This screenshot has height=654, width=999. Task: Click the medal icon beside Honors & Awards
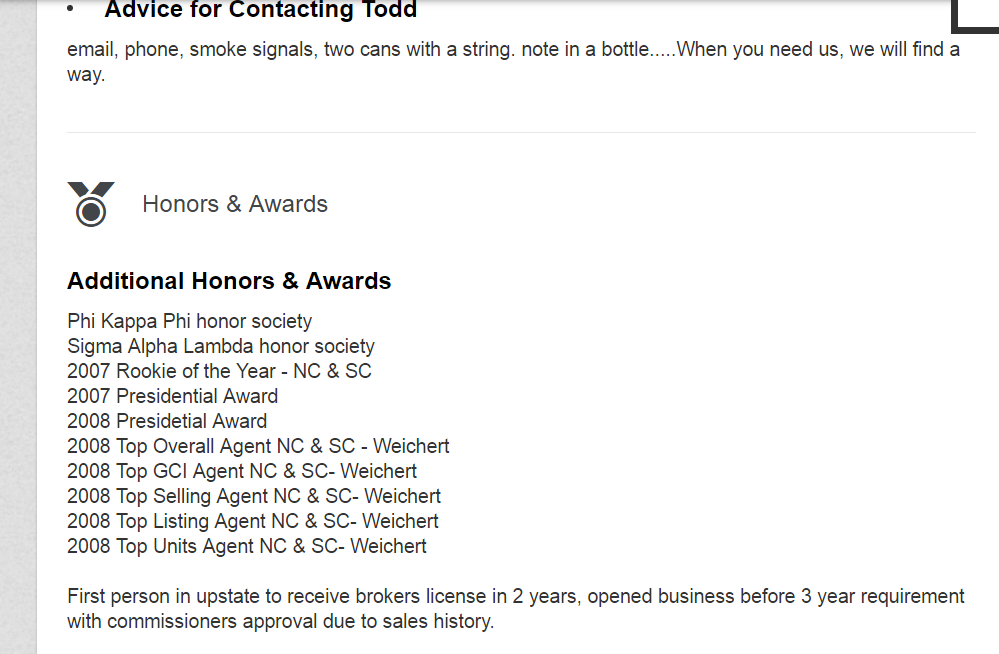tap(91, 204)
